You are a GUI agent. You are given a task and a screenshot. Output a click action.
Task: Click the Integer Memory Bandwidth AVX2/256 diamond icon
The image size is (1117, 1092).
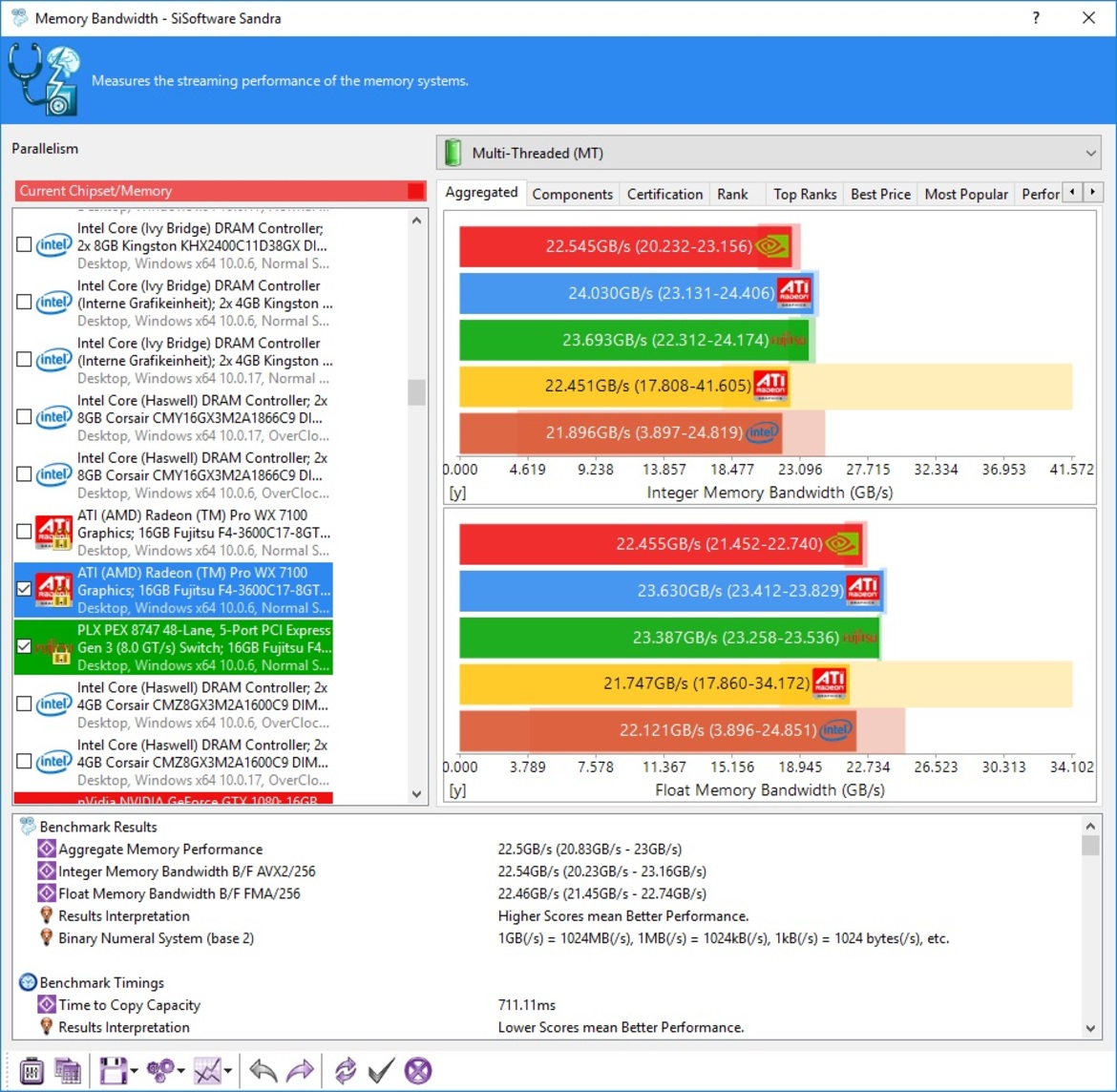(47, 871)
